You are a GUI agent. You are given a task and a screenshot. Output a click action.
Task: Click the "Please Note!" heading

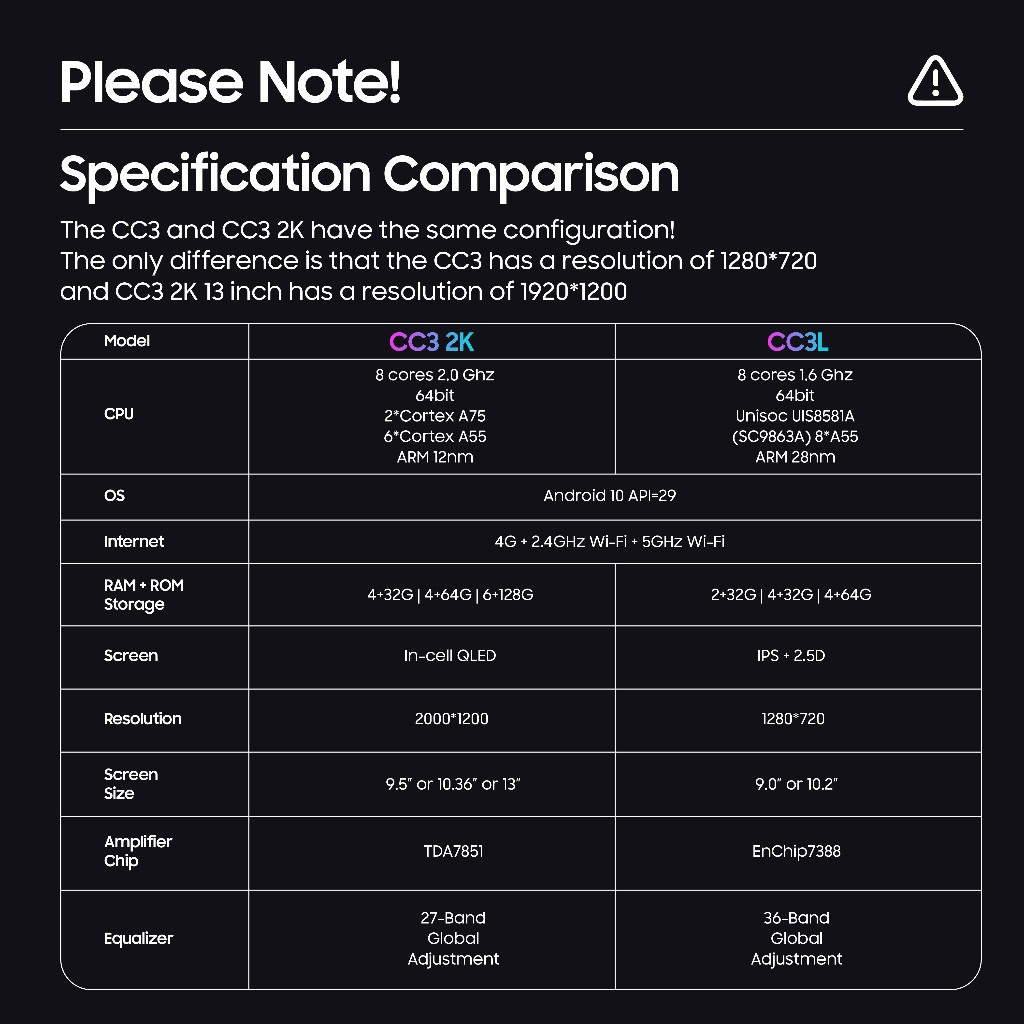tap(231, 82)
